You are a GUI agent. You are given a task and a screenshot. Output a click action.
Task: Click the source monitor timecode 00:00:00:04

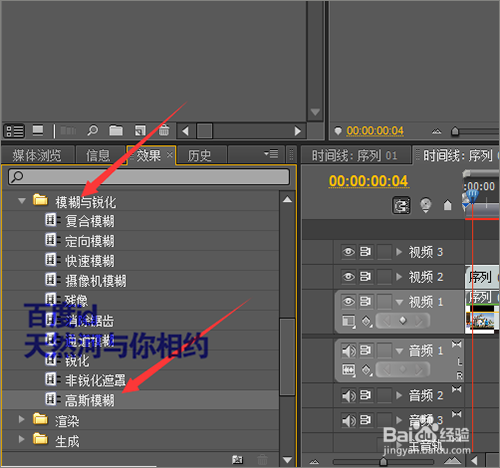click(x=375, y=131)
